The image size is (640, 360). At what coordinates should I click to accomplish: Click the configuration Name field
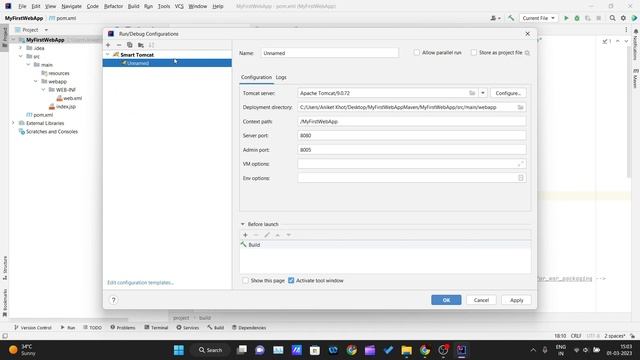pyautogui.click(x=330, y=53)
